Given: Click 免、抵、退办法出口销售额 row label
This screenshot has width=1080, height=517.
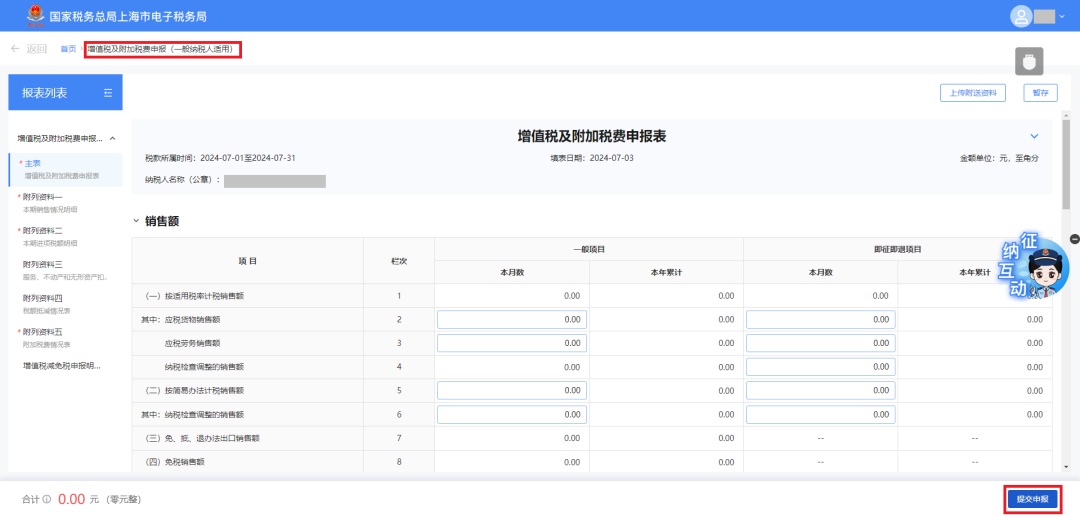Looking at the screenshot, I should (x=202, y=438).
